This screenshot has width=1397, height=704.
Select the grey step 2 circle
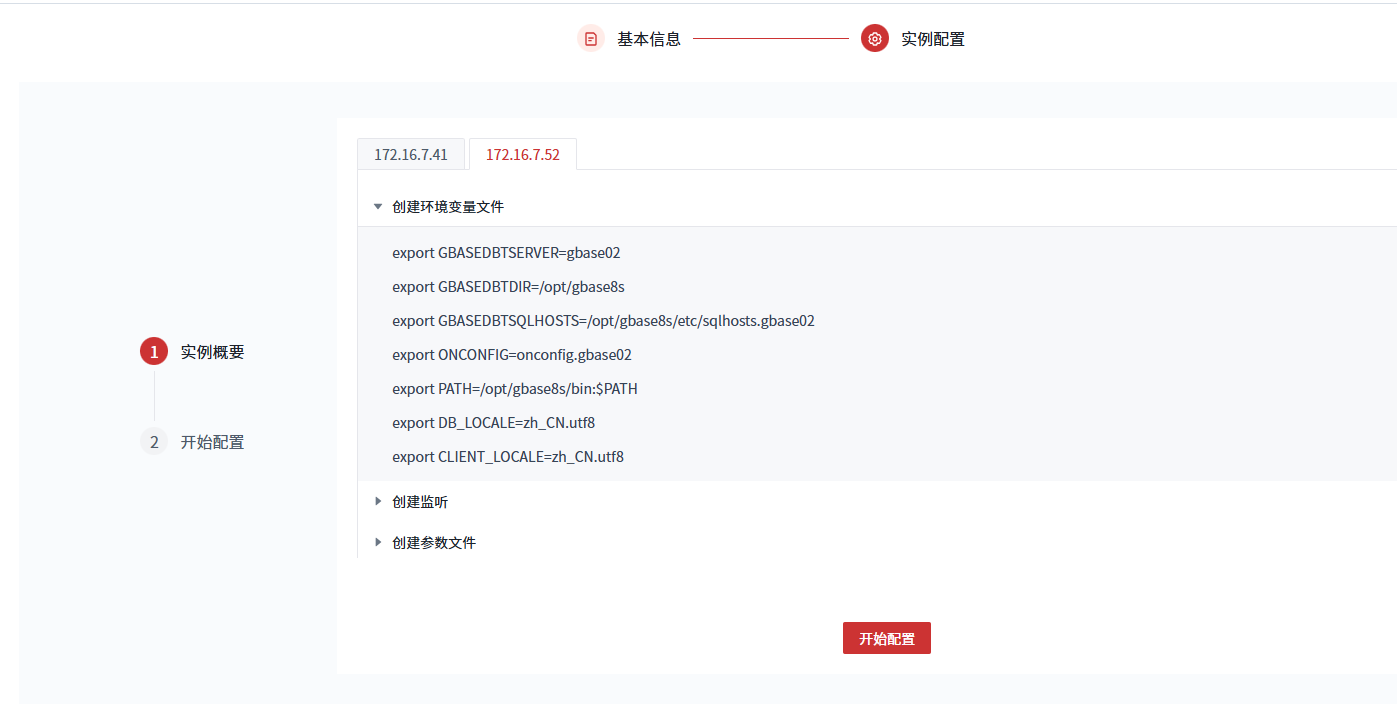[x=154, y=442]
